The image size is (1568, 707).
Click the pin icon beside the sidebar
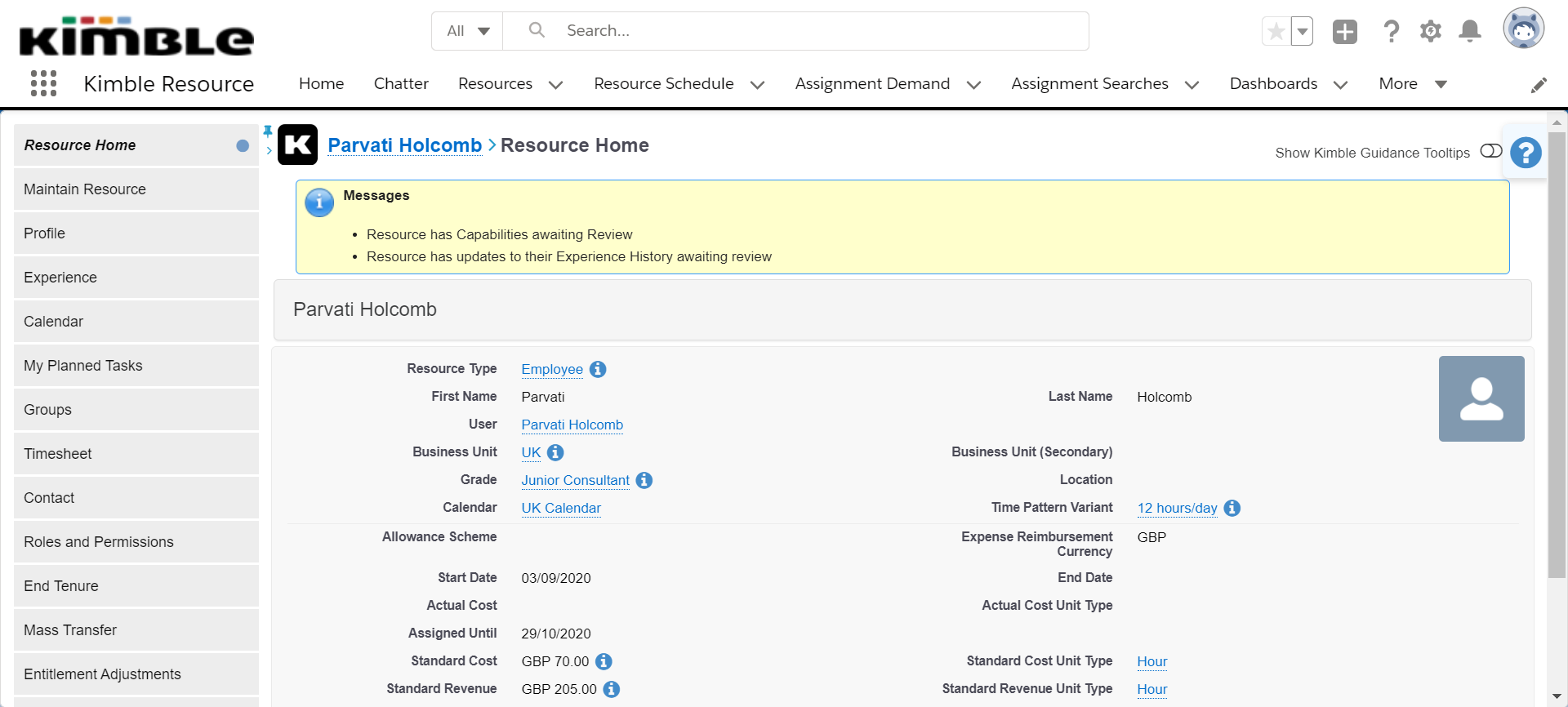267,131
